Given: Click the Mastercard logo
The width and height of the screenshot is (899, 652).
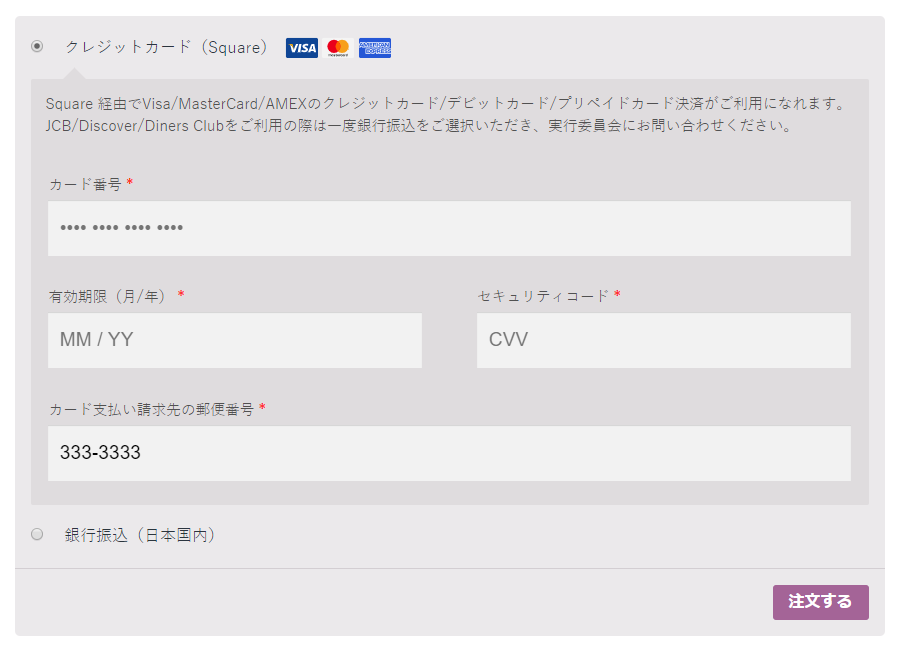Looking at the screenshot, I should coord(338,48).
